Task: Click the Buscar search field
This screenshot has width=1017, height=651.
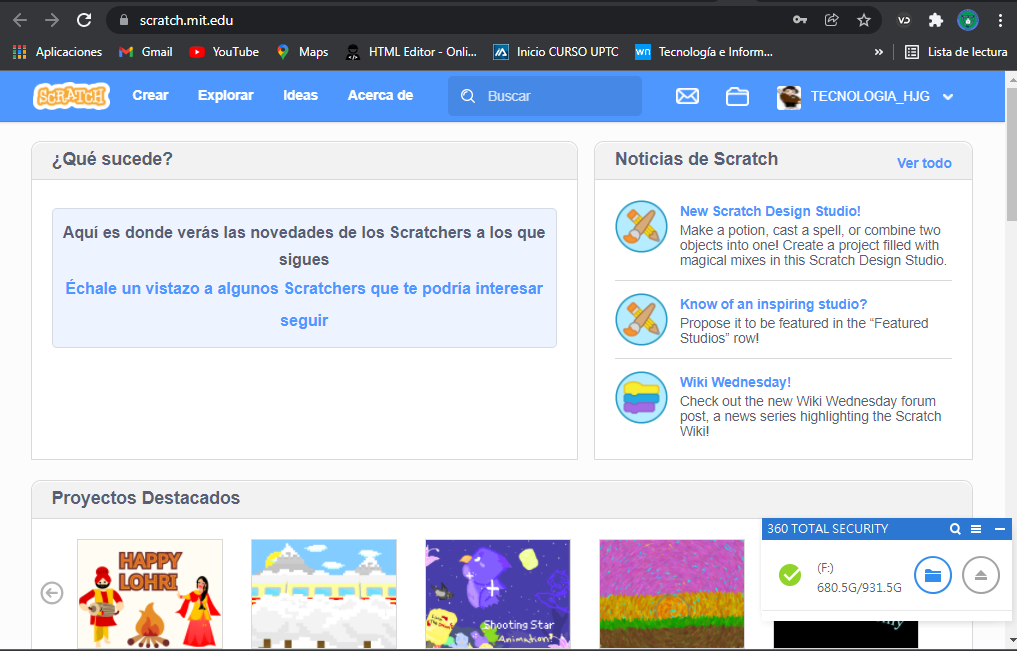Action: pyautogui.click(x=545, y=96)
